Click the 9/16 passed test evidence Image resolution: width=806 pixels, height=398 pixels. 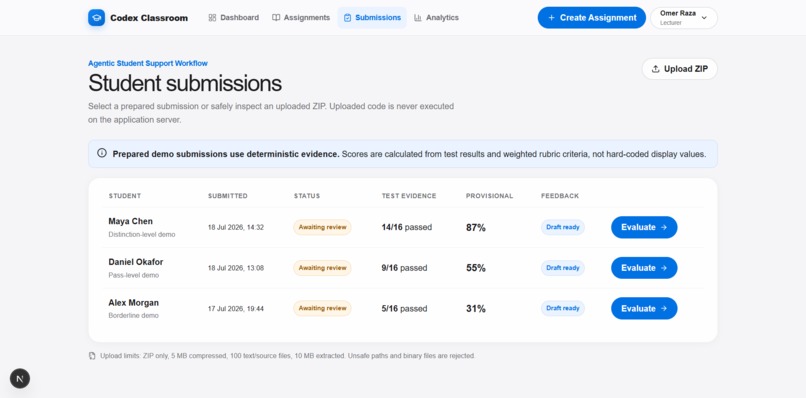click(405, 268)
